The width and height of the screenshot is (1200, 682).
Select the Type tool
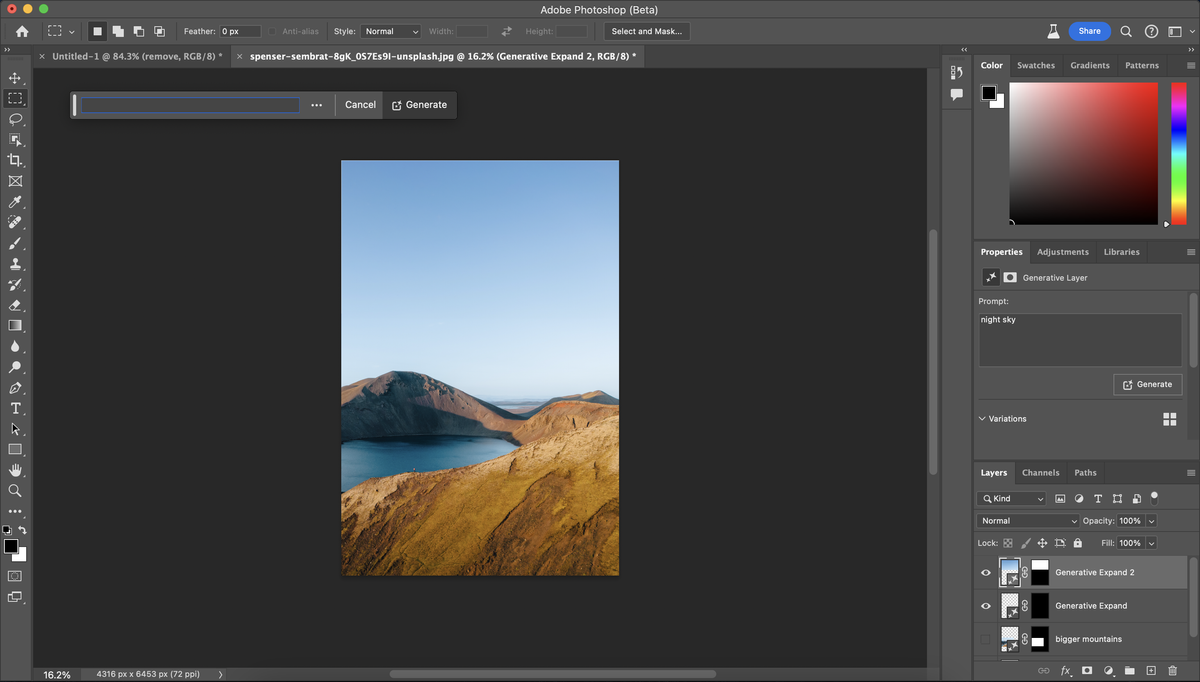(15, 408)
